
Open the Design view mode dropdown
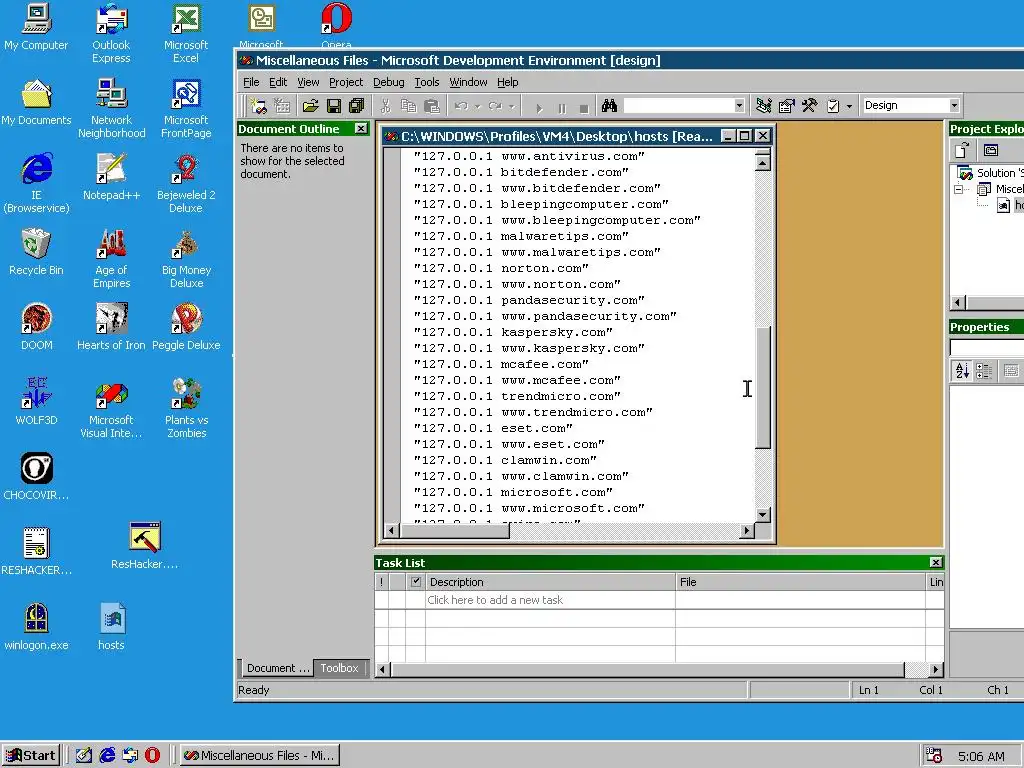pos(953,106)
